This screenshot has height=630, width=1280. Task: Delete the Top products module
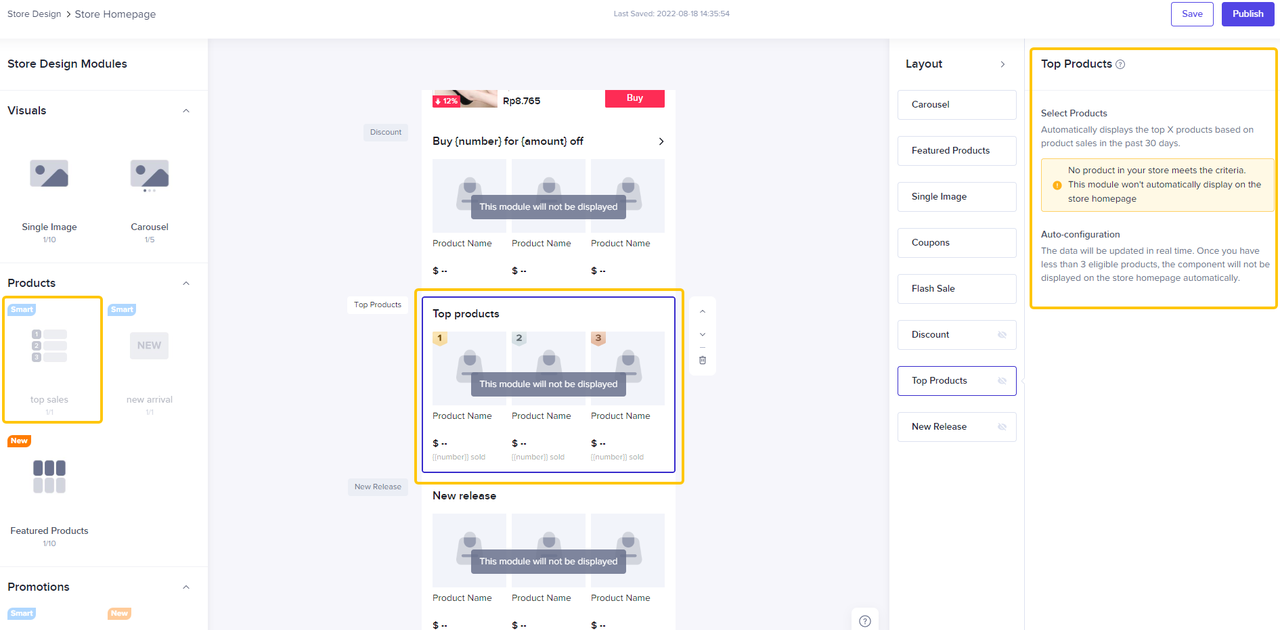(703, 360)
